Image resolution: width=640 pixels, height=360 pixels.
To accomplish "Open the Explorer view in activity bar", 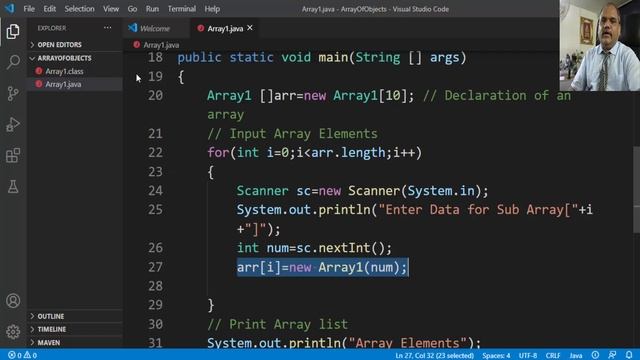I will (13, 31).
